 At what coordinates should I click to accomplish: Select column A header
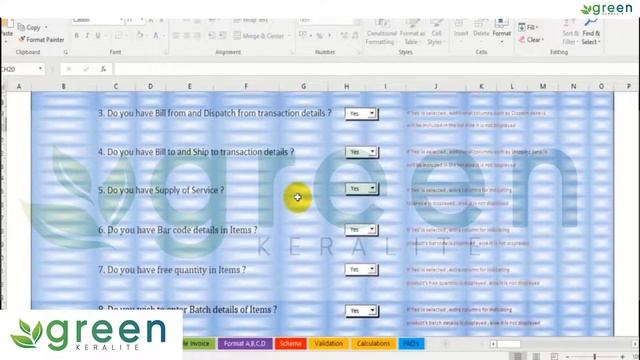pyautogui.click(x=19, y=86)
